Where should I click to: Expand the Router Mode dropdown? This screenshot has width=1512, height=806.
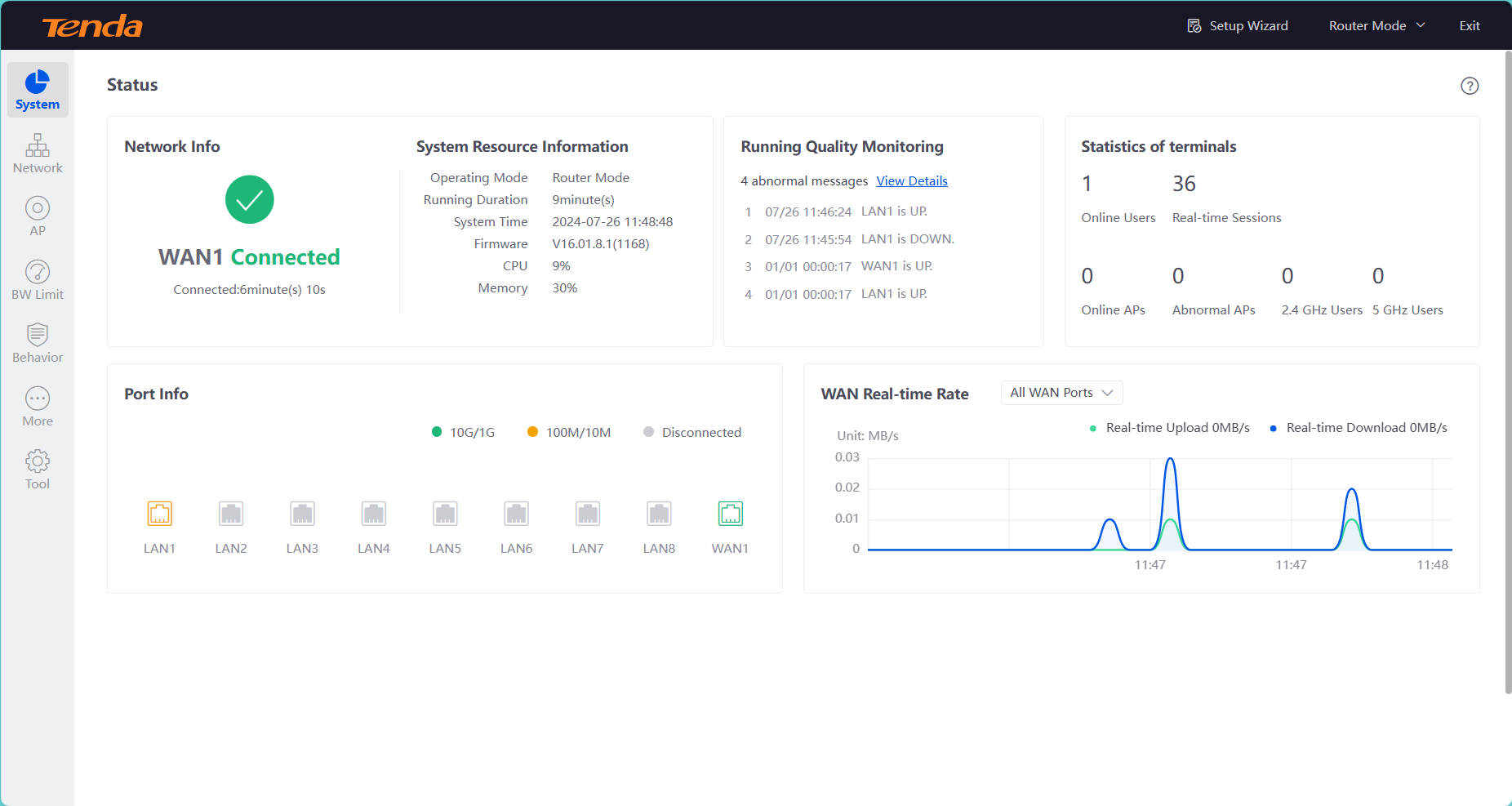click(x=1376, y=26)
